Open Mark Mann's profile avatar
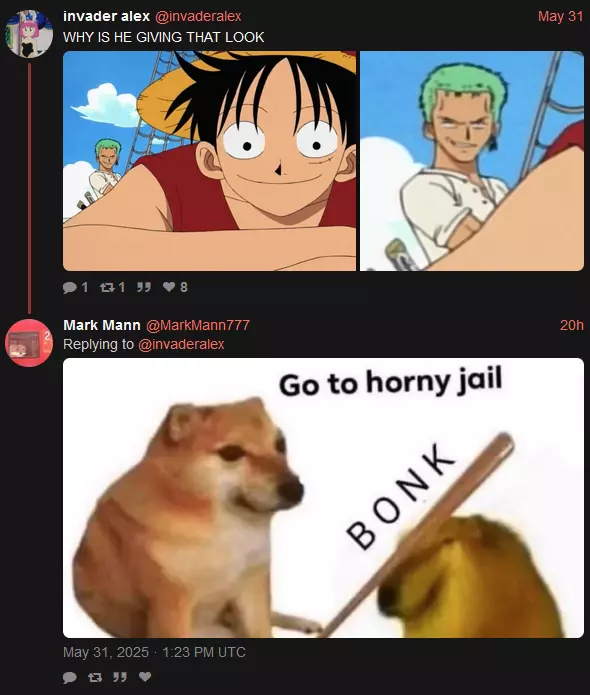Screen dimensions: 590x695 tap(29, 343)
